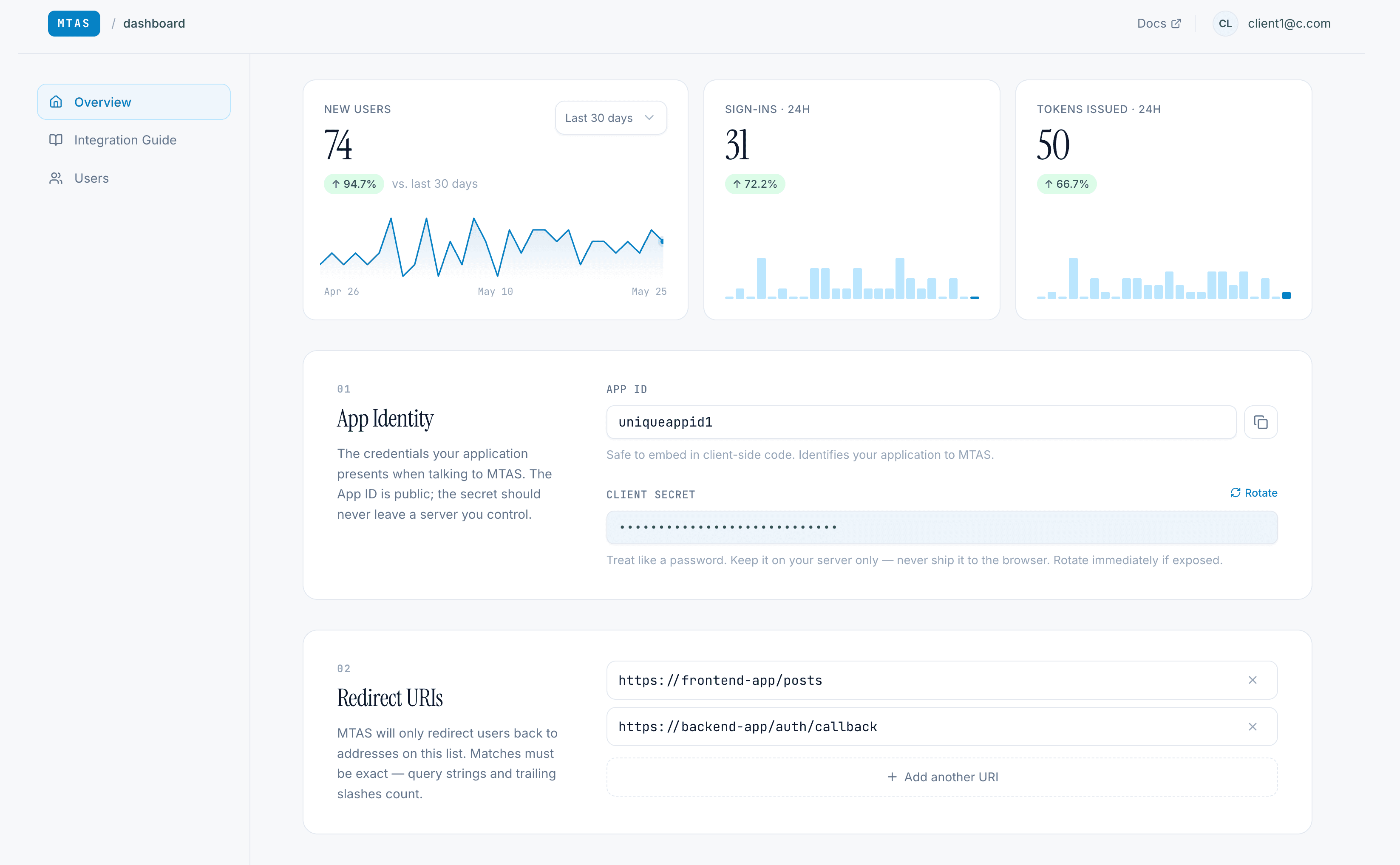
Task: Go to the Users sidebar item
Action: 134,178
